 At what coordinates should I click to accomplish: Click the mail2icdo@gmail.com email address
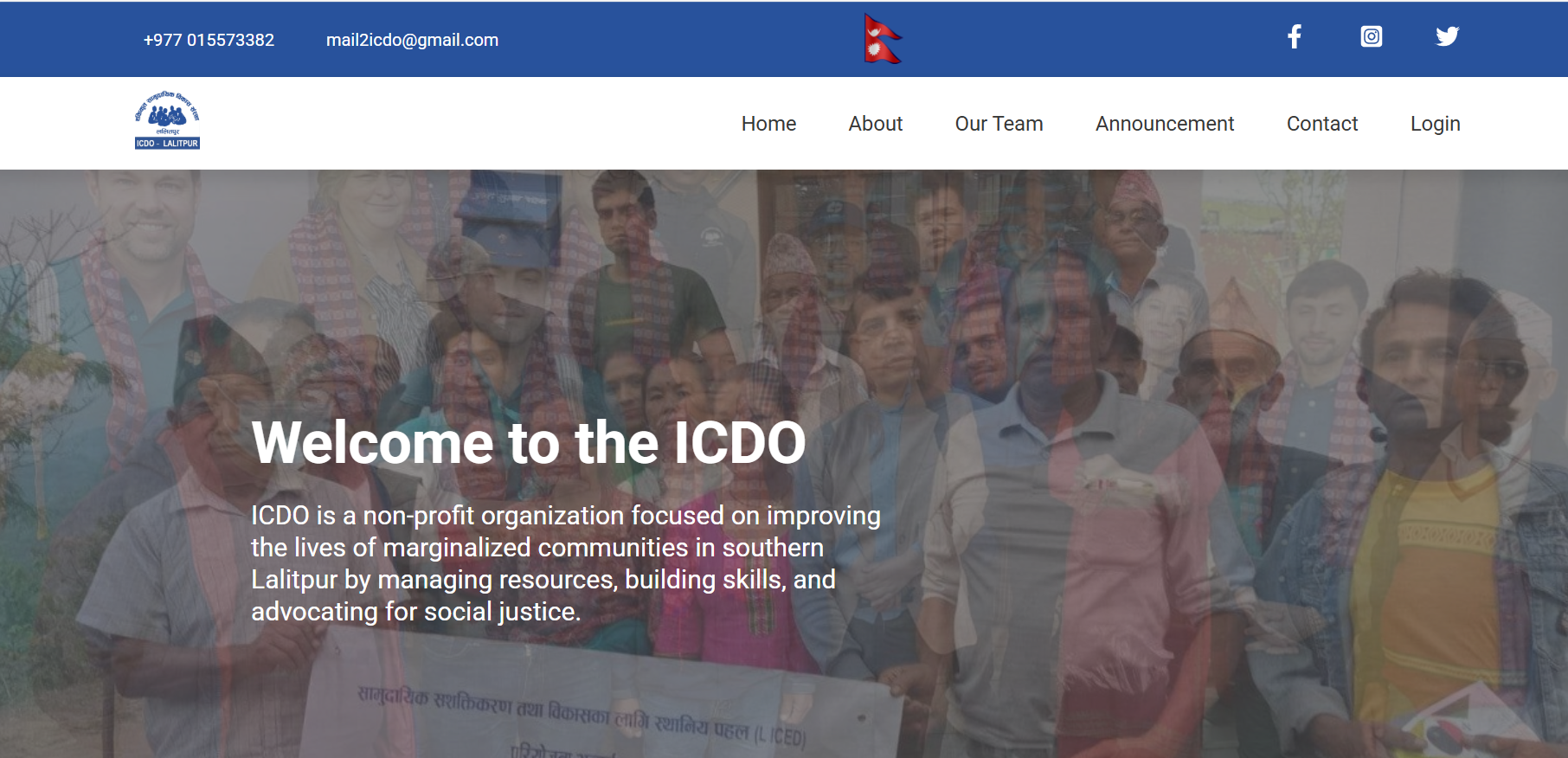[x=412, y=40]
